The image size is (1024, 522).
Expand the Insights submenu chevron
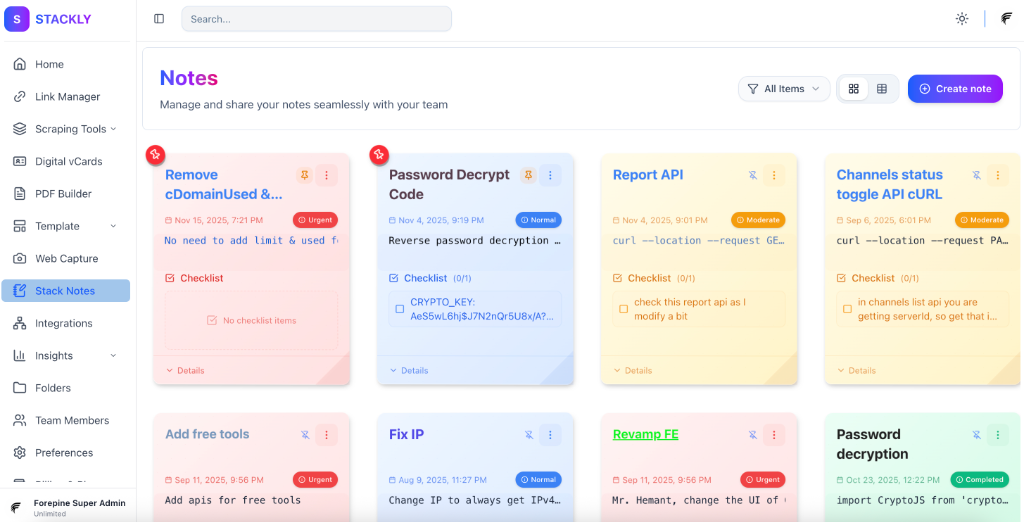coord(113,355)
